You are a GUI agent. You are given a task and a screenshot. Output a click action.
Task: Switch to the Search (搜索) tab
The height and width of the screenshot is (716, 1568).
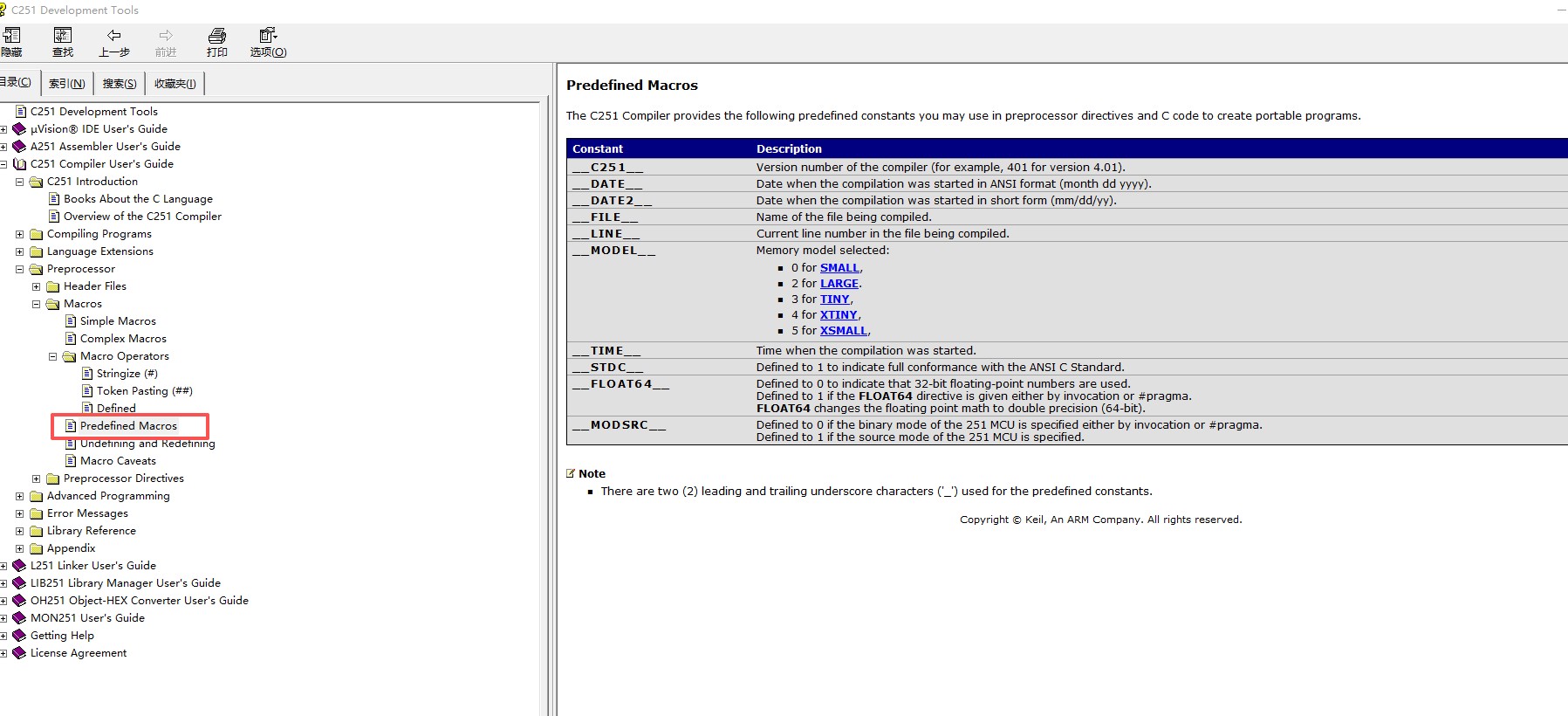(120, 84)
